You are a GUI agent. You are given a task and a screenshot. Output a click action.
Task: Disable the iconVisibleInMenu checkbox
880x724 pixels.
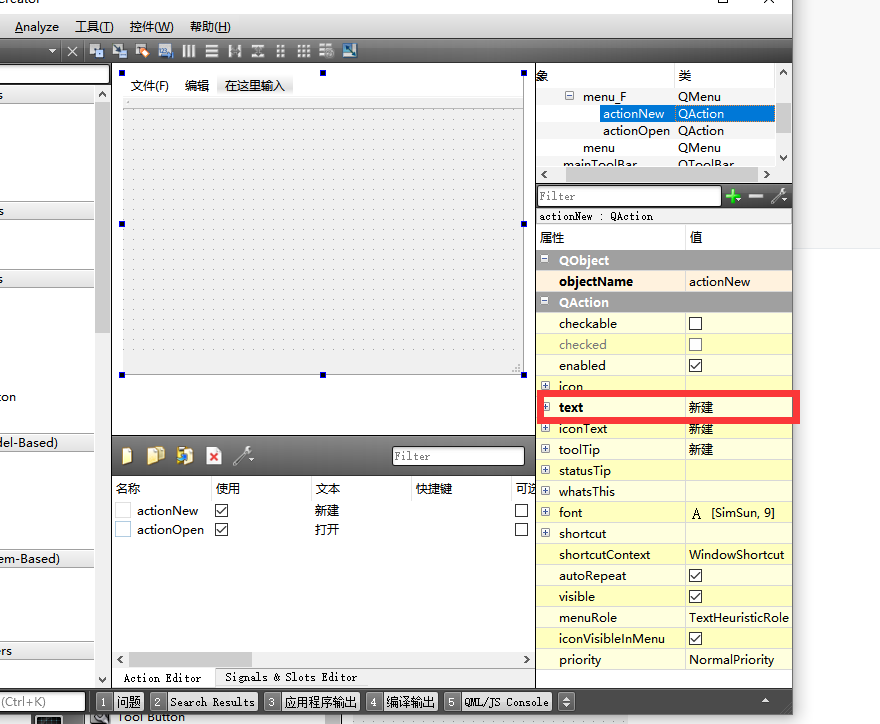695,639
